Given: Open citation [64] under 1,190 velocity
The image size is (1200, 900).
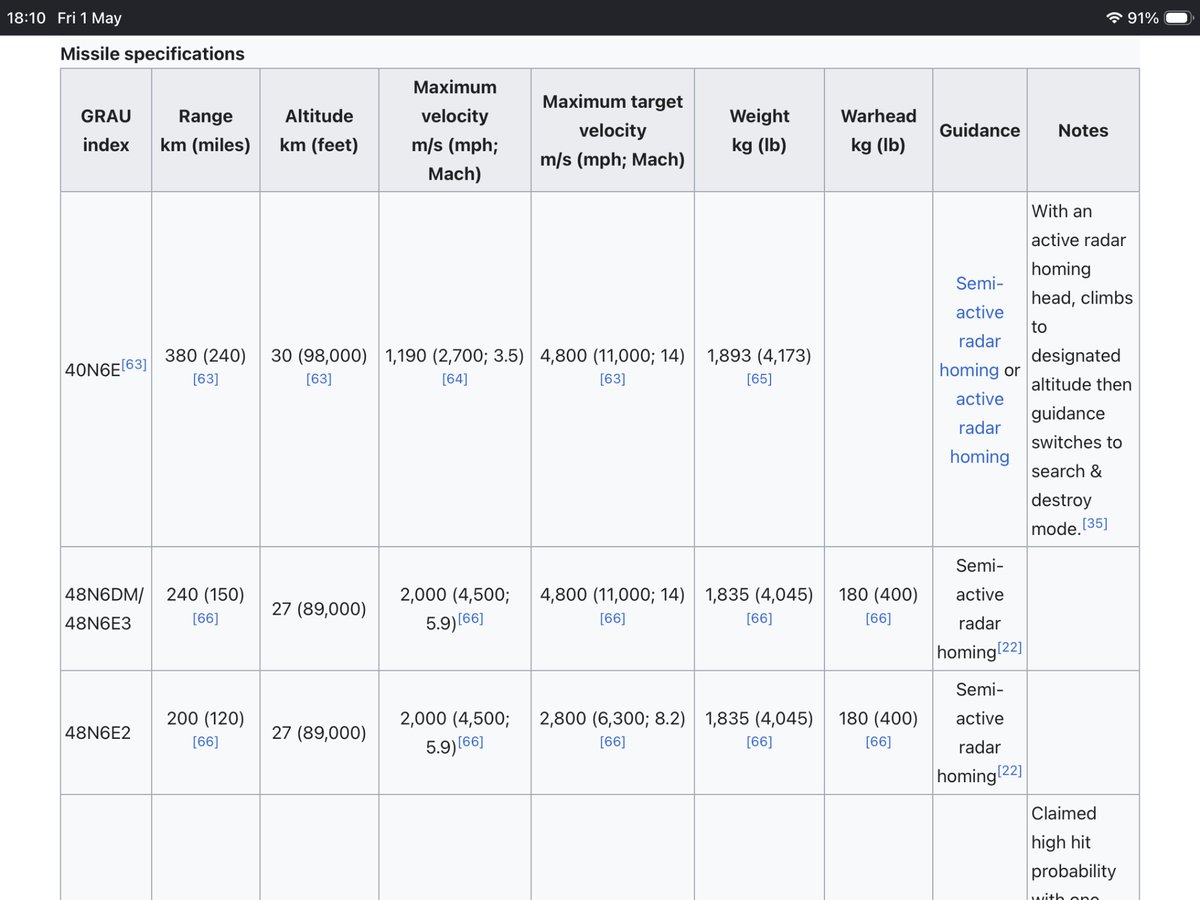Looking at the screenshot, I should [454, 379].
